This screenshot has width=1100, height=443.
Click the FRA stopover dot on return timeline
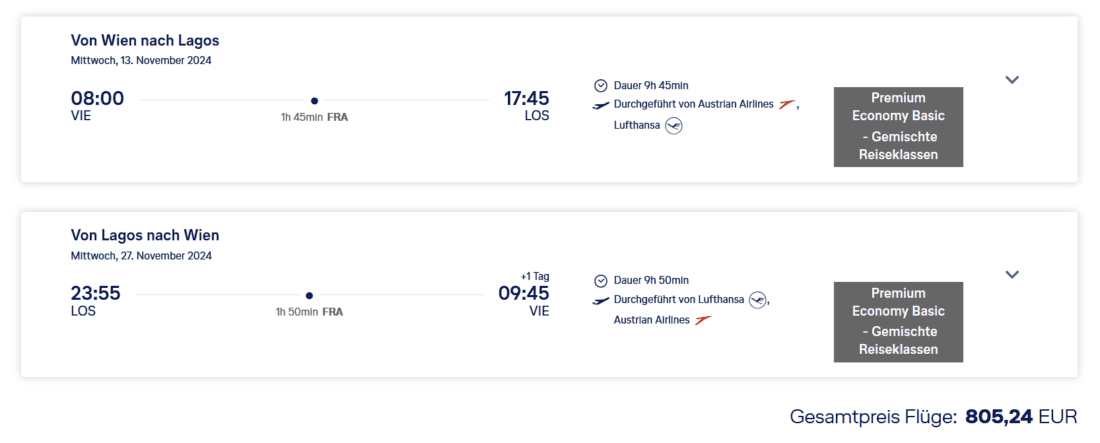point(309,295)
